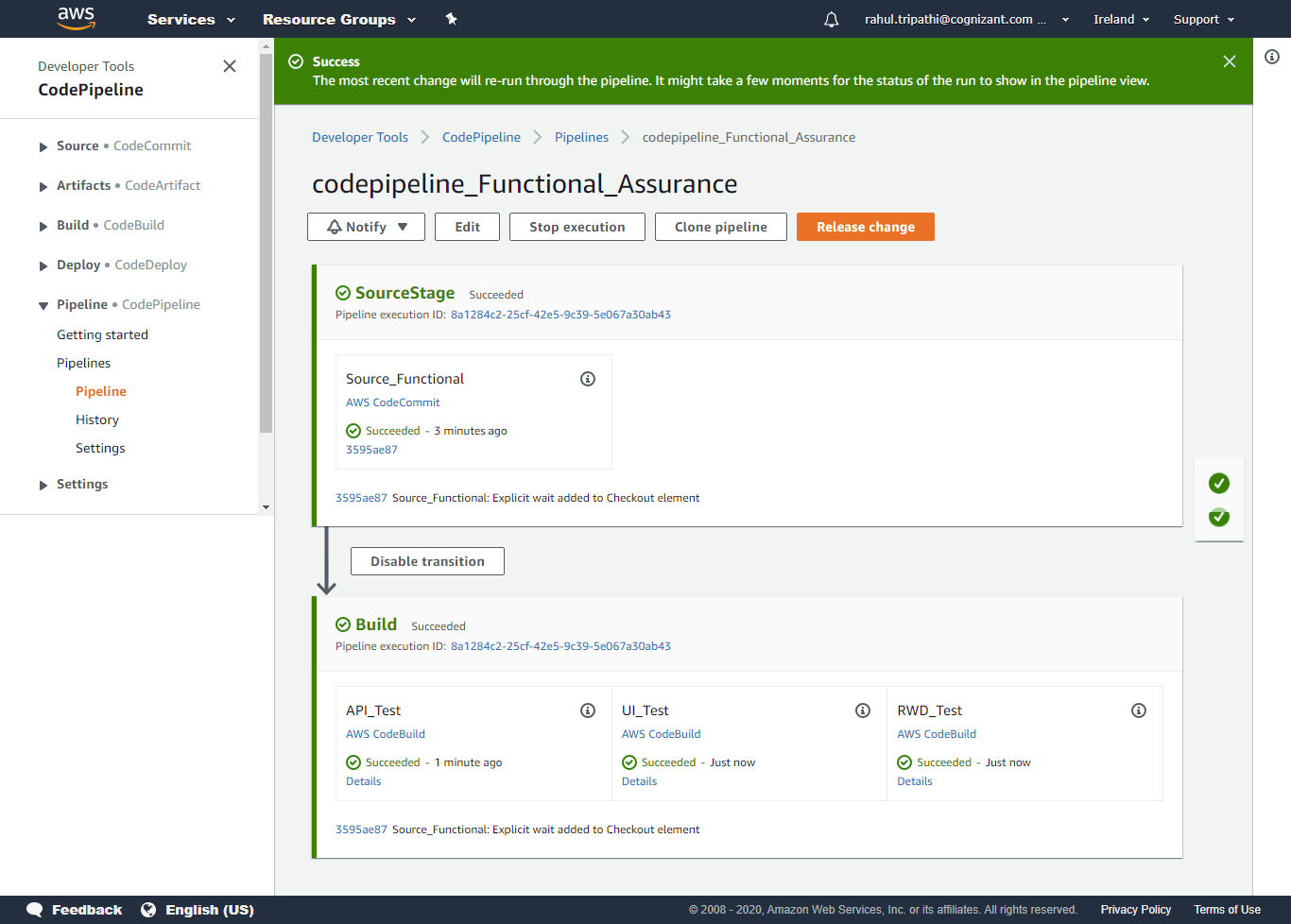
Task: Open AWS CodeBuild link under UI_Test
Action: pos(662,734)
